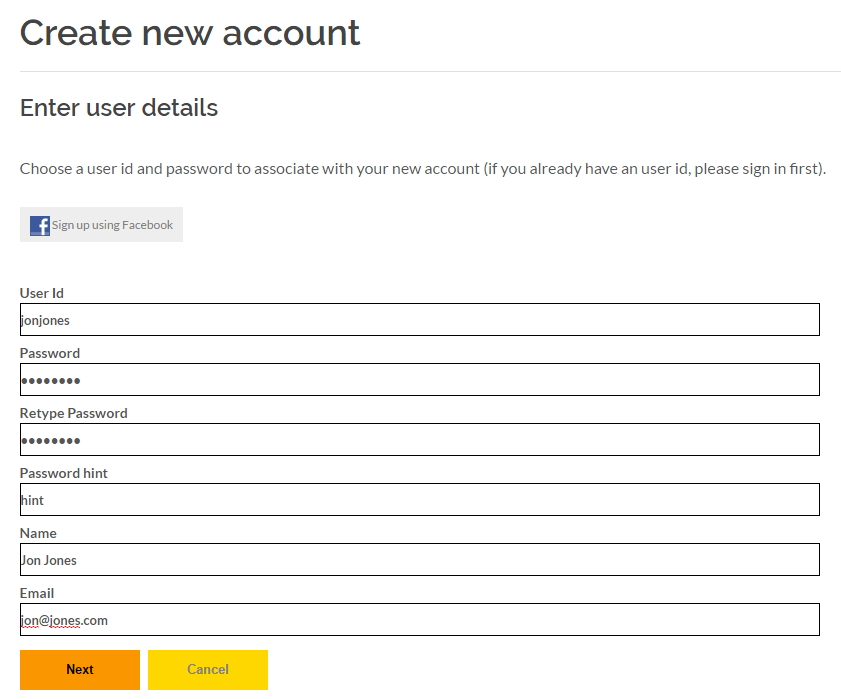Focus the Email field with jon@jones.com
Viewport: 841px width, 699px height.
click(x=419, y=620)
